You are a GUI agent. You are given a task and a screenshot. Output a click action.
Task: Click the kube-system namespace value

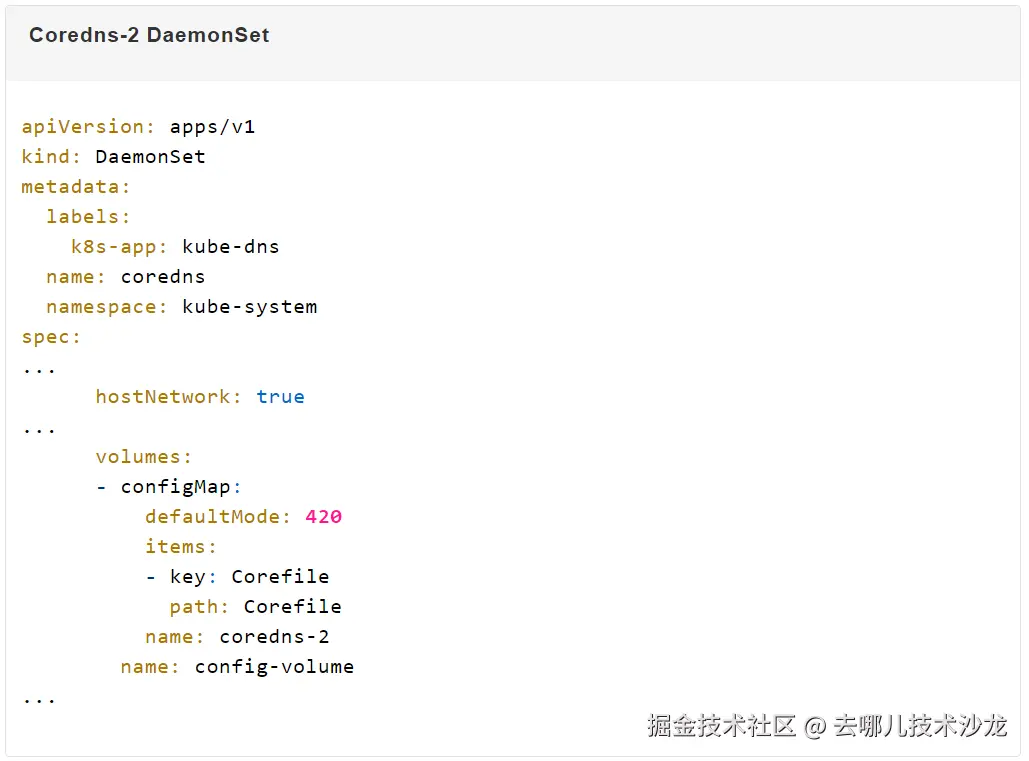249,307
